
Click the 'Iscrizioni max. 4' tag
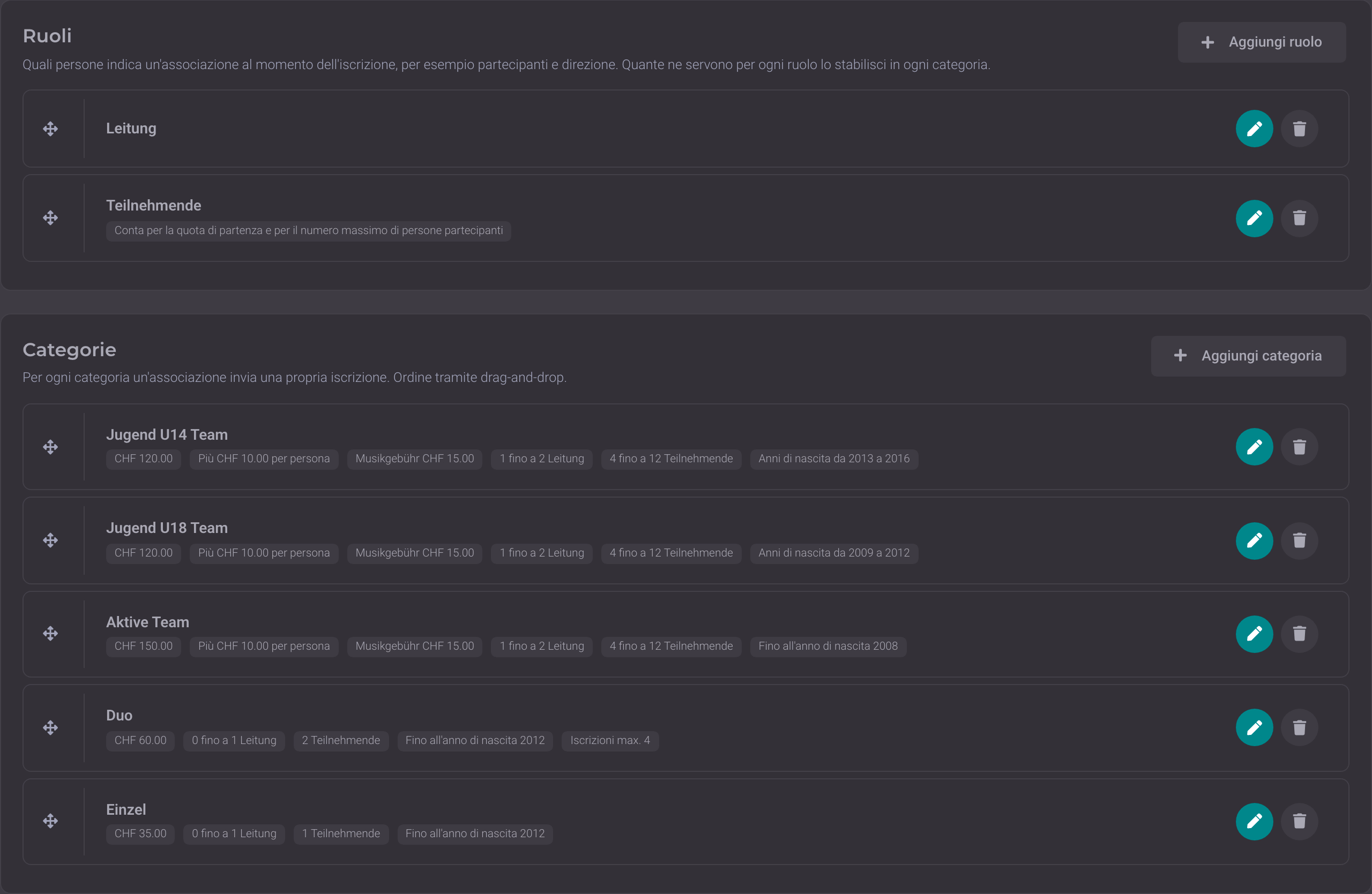coord(610,741)
